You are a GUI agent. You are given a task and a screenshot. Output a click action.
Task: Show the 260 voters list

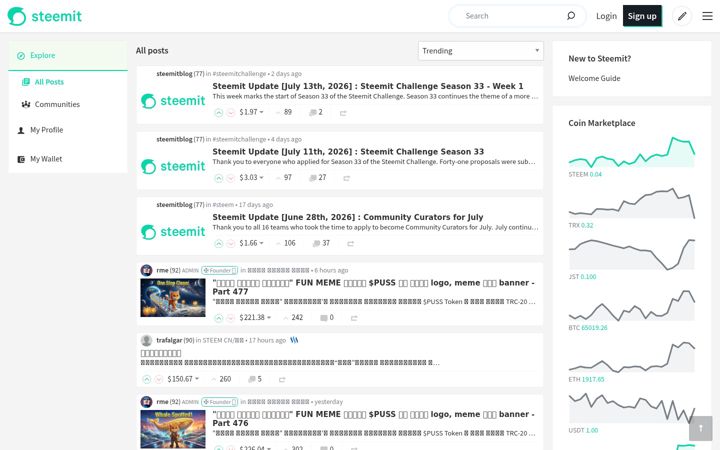coord(221,379)
